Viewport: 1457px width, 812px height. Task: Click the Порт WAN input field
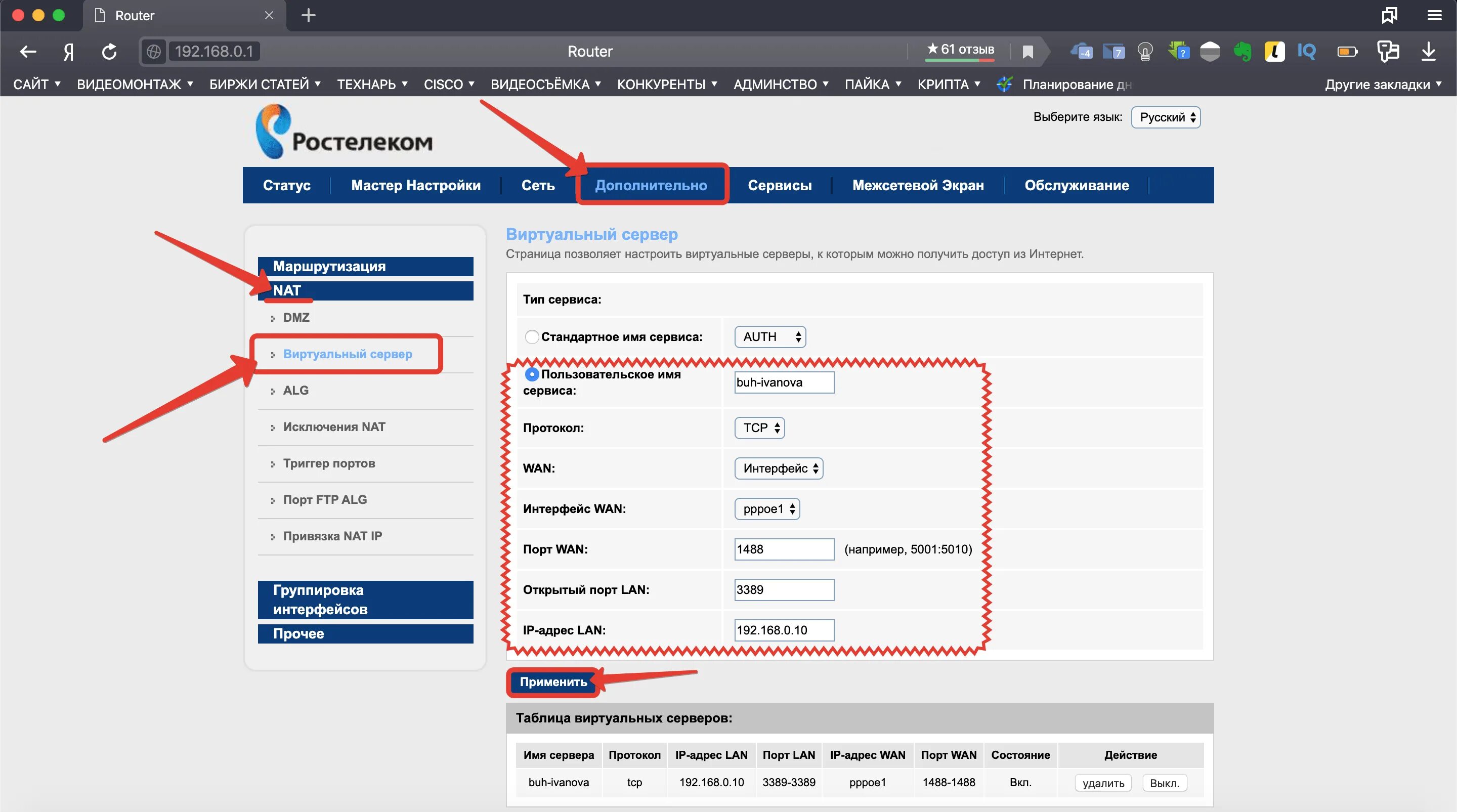[783, 549]
